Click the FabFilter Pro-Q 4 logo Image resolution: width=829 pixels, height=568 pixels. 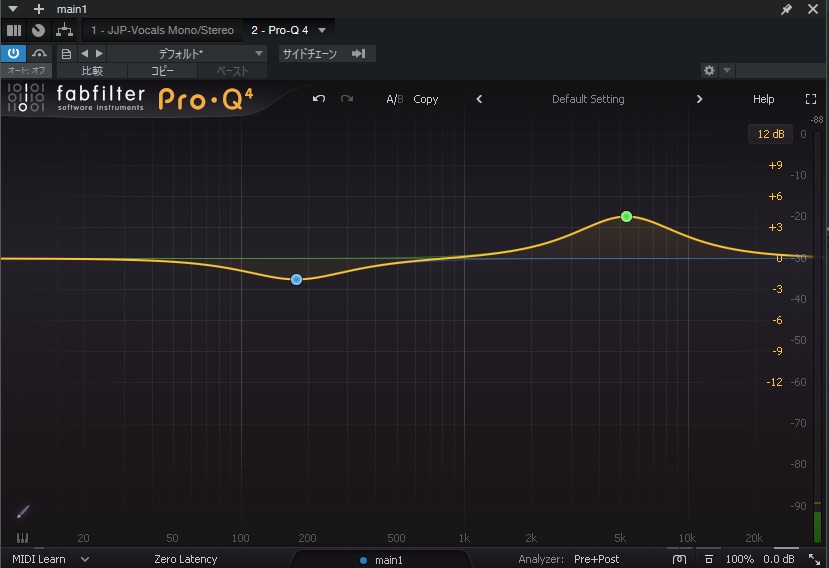(130, 98)
